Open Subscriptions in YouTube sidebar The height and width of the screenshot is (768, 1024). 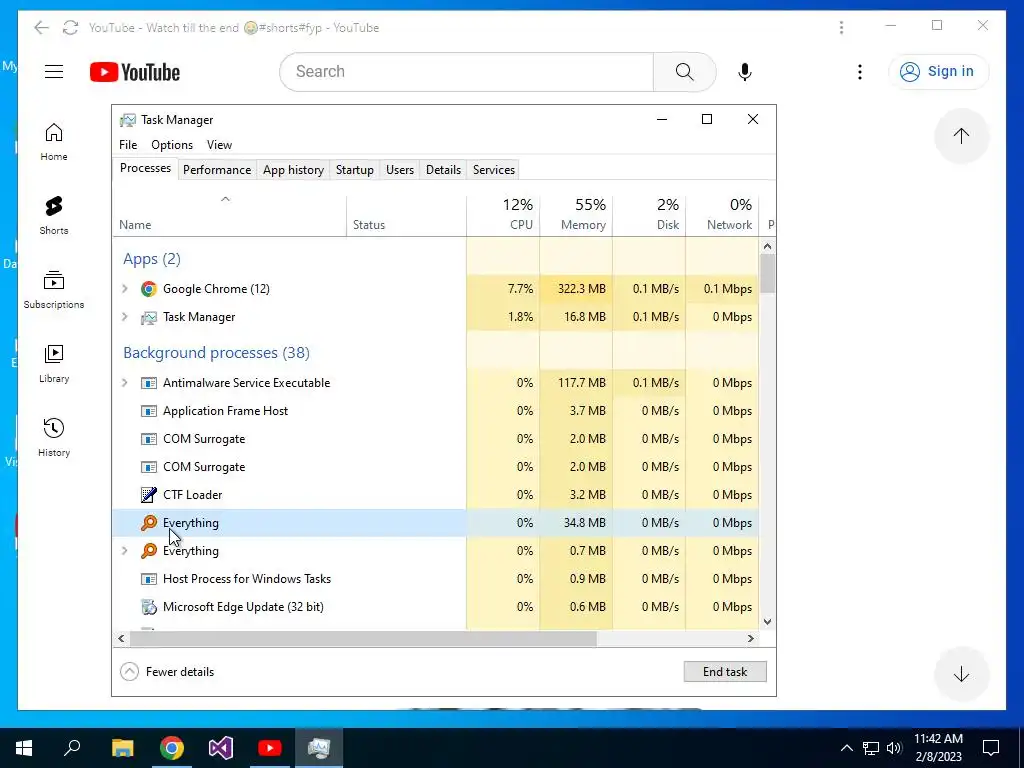pyautogui.click(x=54, y=289)
